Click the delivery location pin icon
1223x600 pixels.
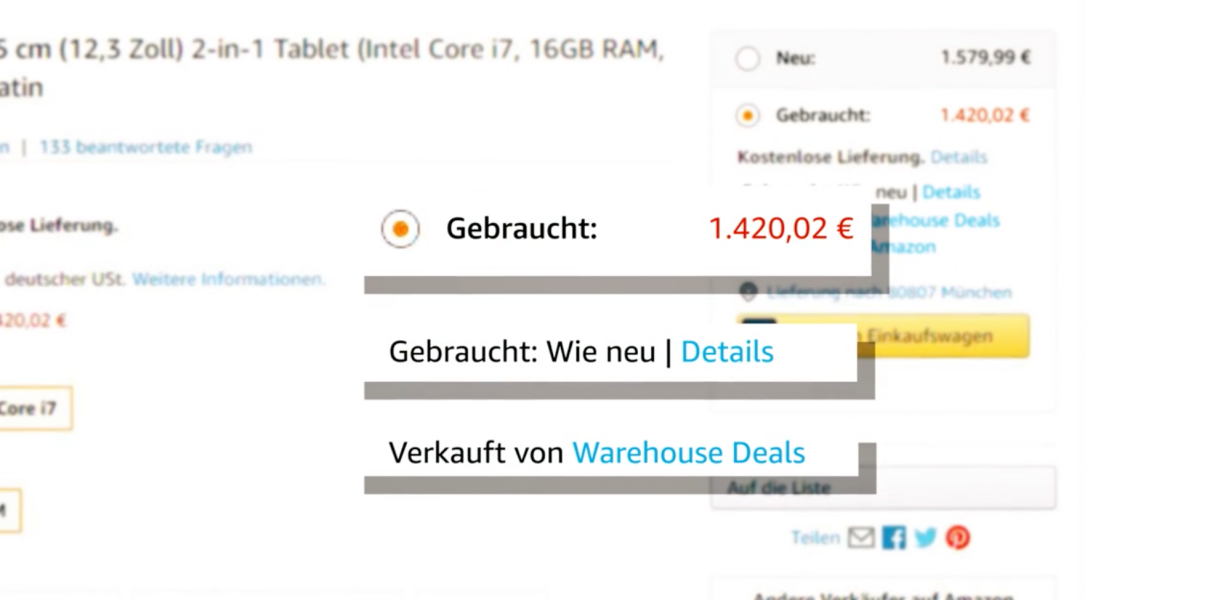(748, 292)
